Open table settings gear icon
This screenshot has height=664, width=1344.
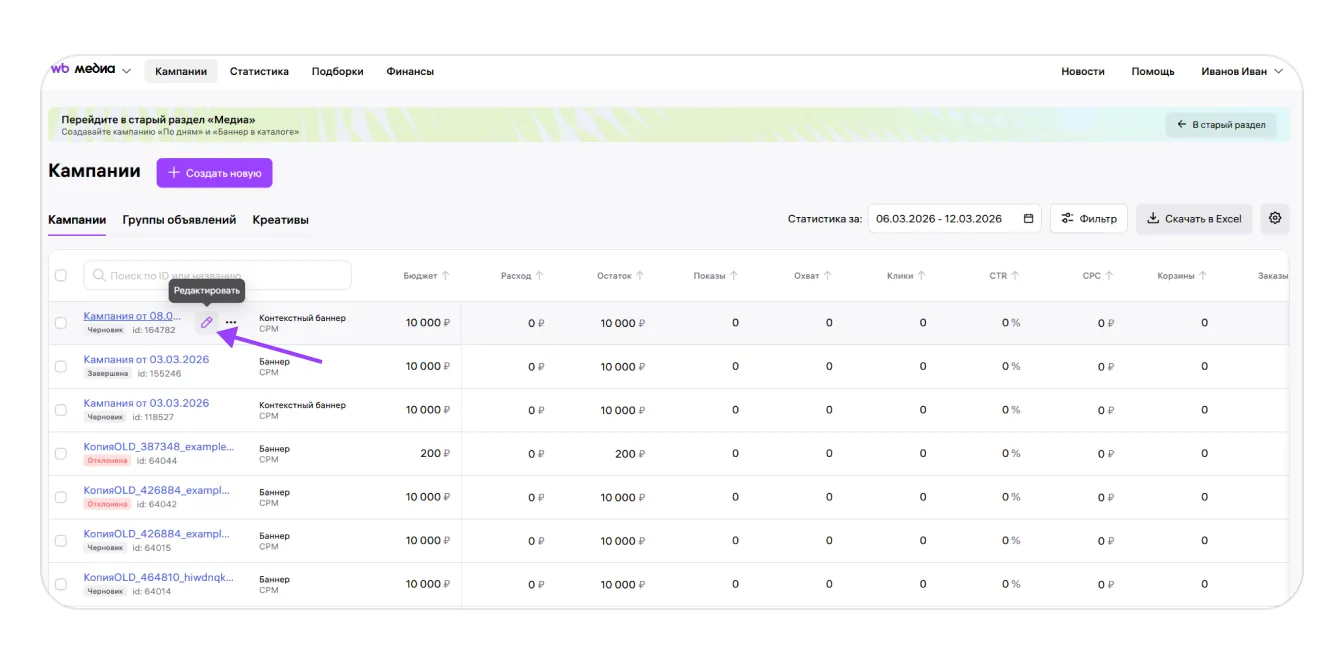coord(1275,218)
